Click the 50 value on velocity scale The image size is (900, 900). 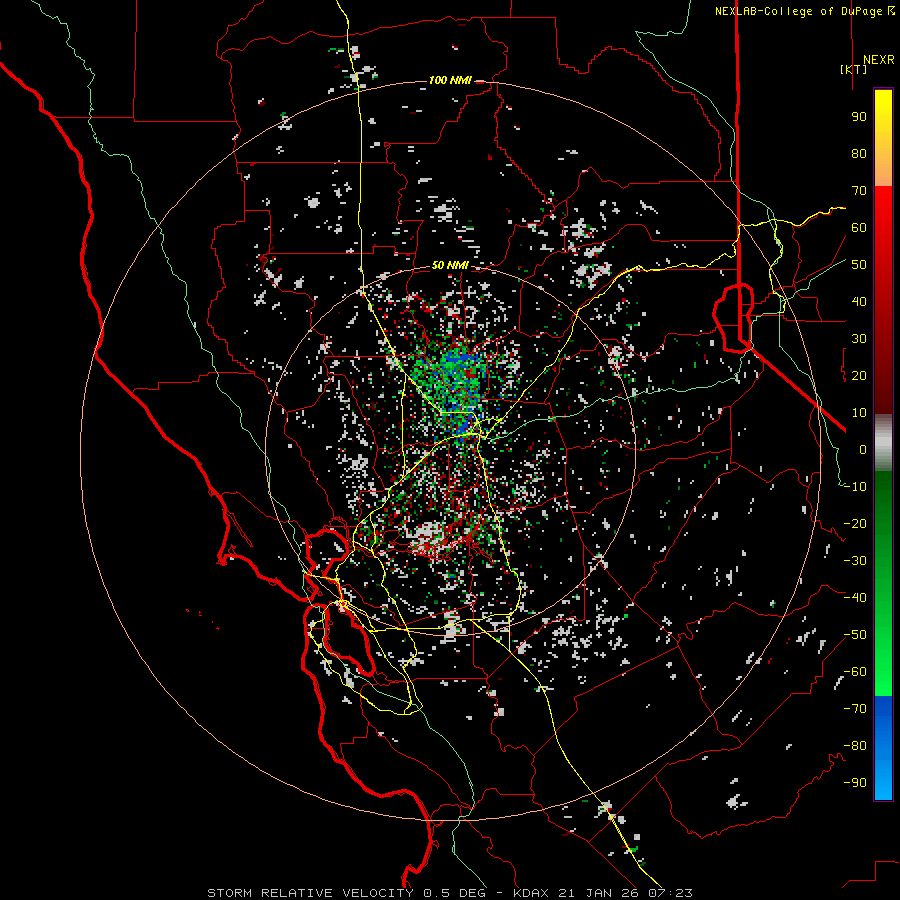point(859,265)
